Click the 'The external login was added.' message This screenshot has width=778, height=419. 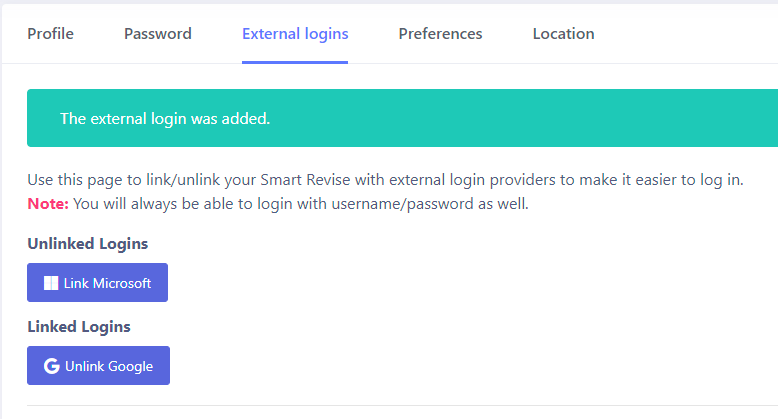pyautogui.click(x=165, y=119)
